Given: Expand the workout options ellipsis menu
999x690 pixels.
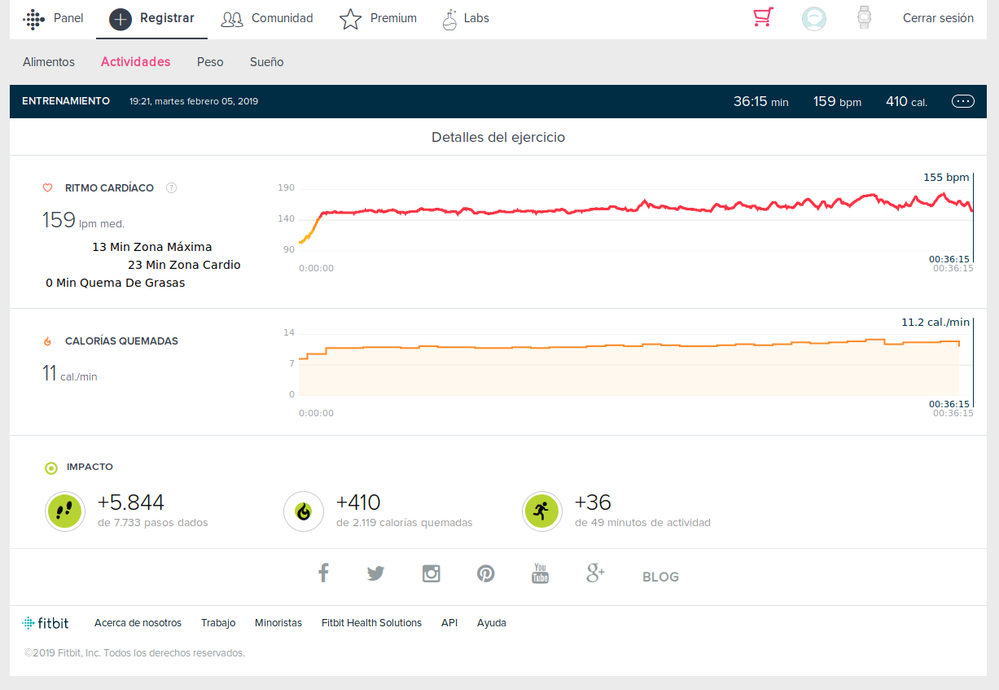Looking at the screenshot, I should [962, 101].
